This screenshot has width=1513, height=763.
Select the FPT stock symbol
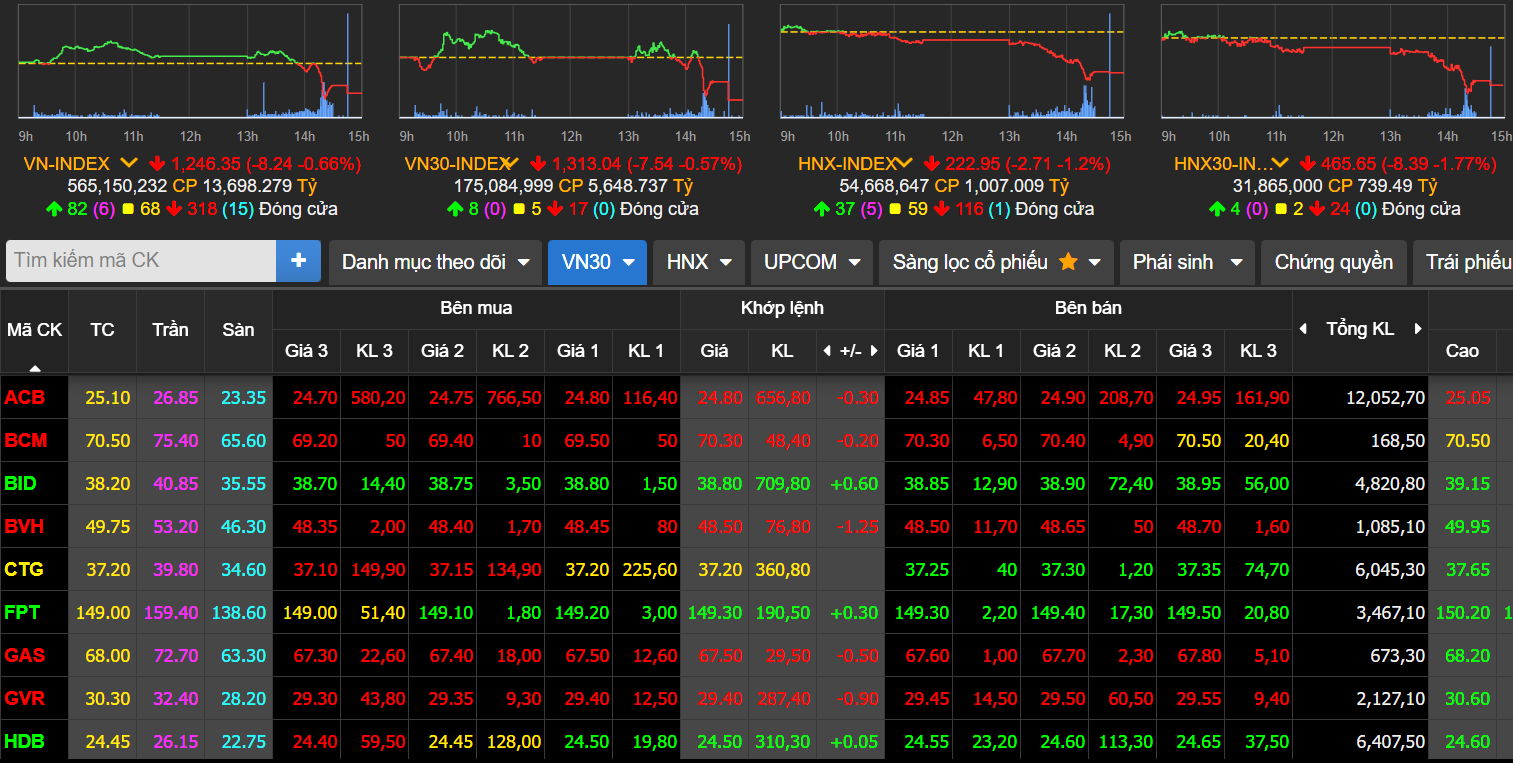23,613
